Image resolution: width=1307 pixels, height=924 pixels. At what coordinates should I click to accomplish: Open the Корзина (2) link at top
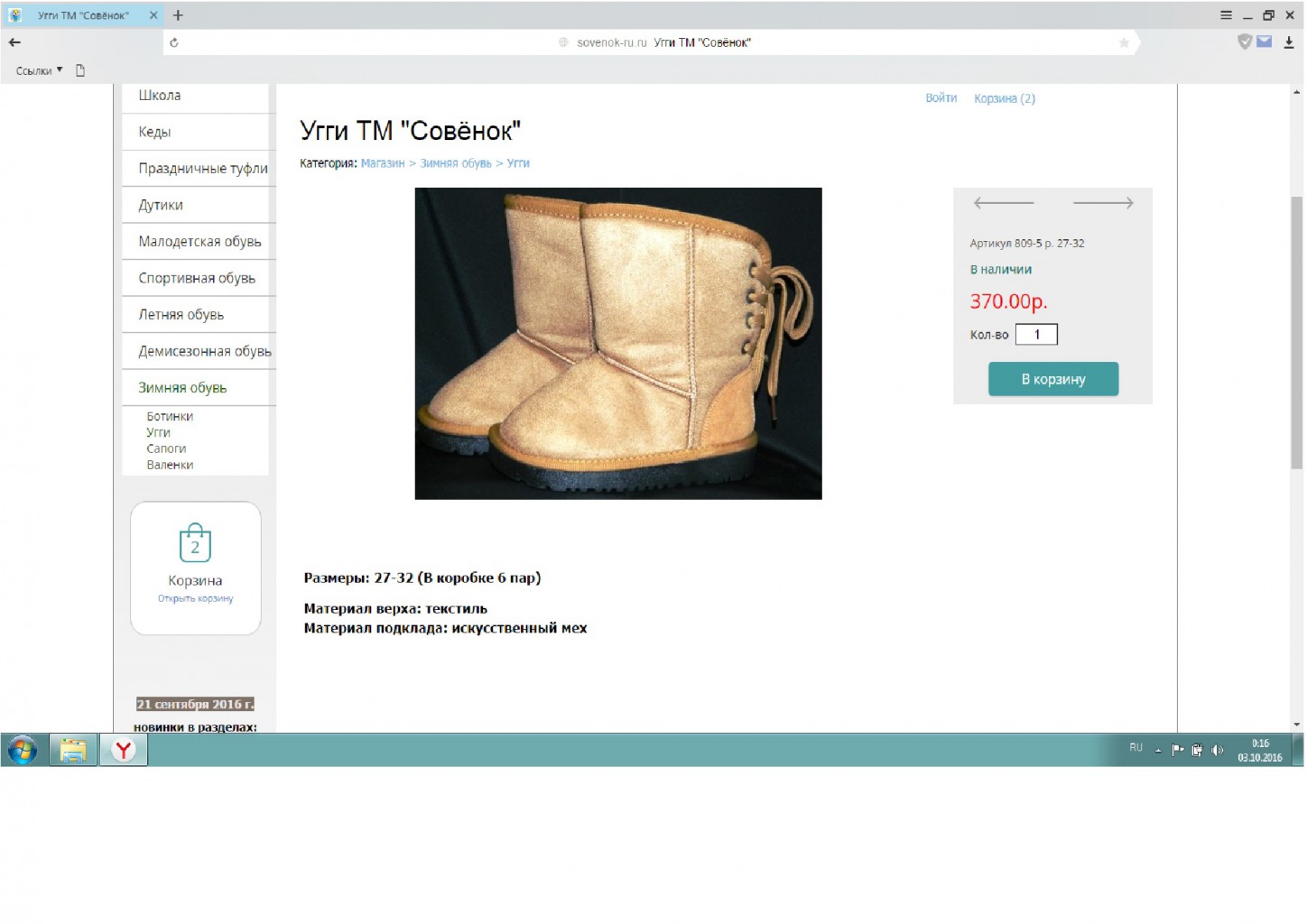1005,99
